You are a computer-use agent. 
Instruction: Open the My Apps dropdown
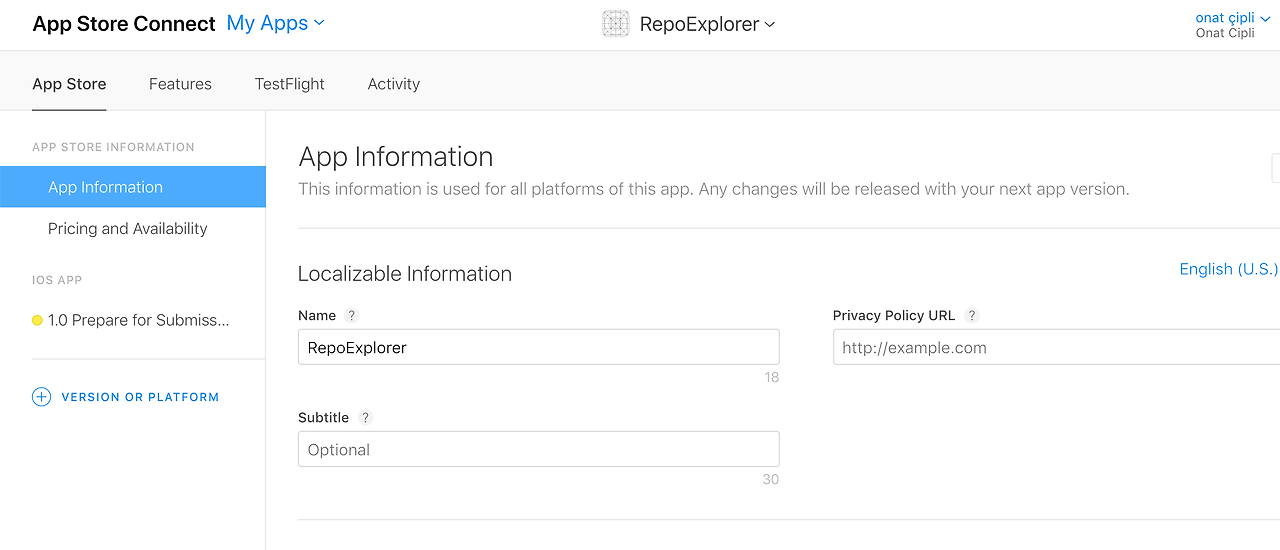tap(275, 23)
